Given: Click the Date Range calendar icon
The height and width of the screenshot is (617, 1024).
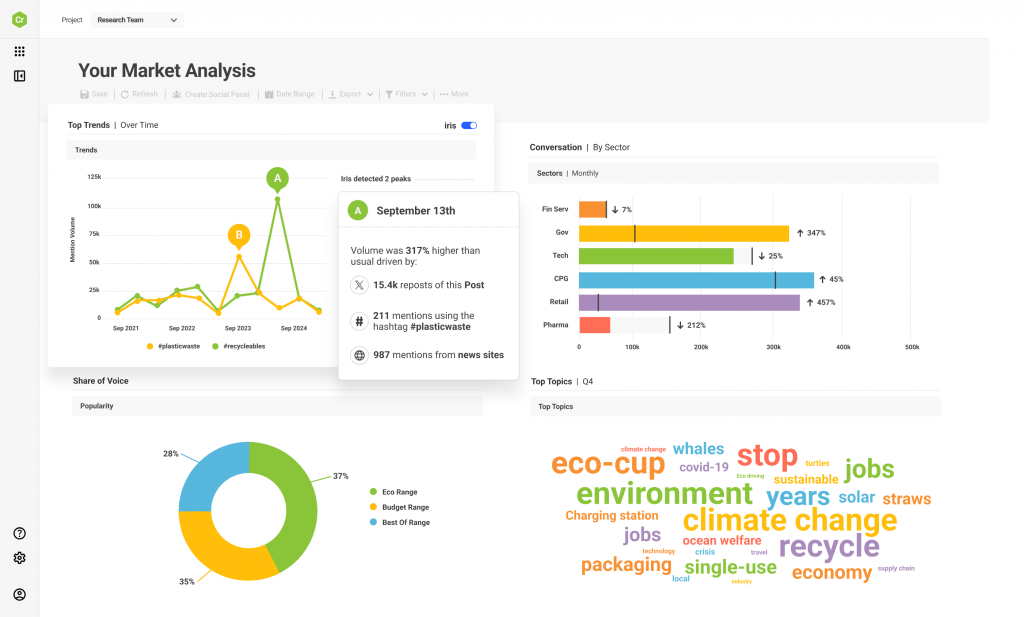Looking at the screenshot, I should point(269,94).
